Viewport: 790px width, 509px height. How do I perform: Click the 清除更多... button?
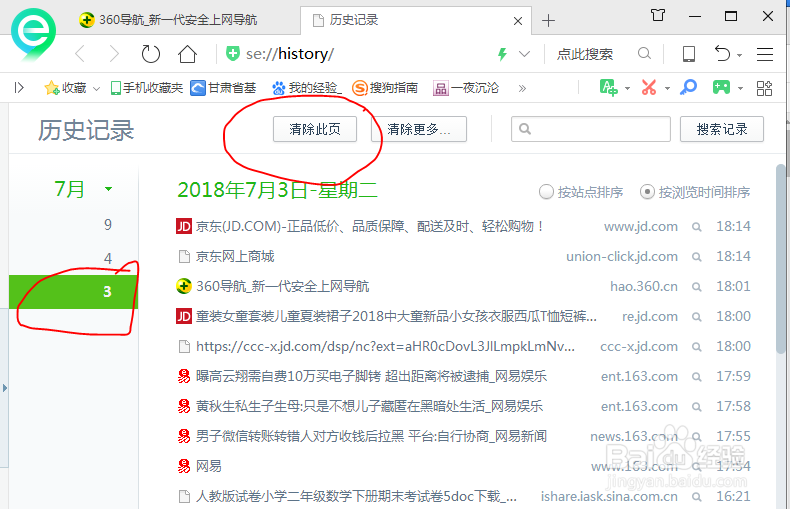pos(419,129)
